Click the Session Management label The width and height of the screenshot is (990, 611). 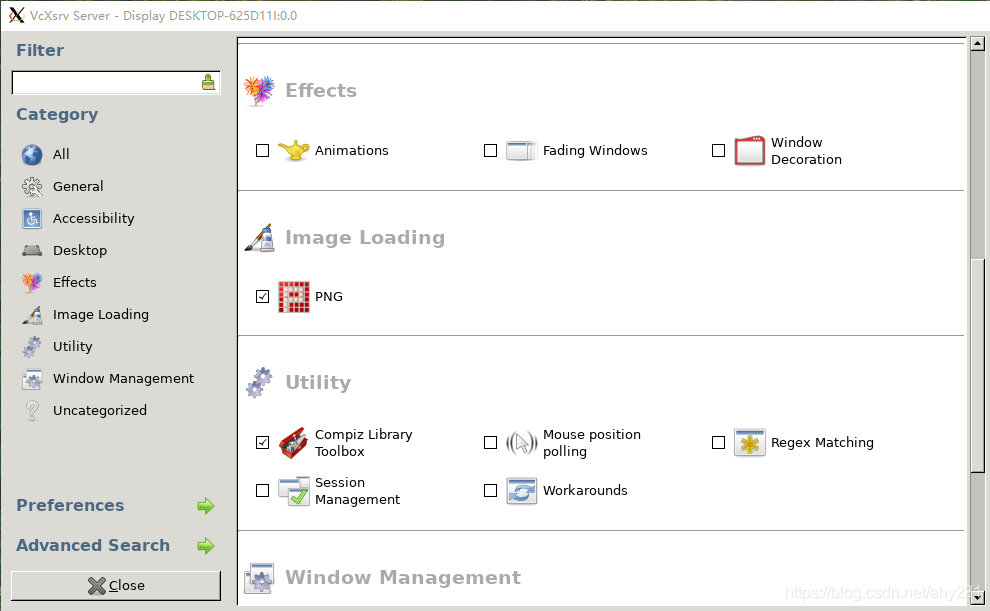click(x=357, y=491)
